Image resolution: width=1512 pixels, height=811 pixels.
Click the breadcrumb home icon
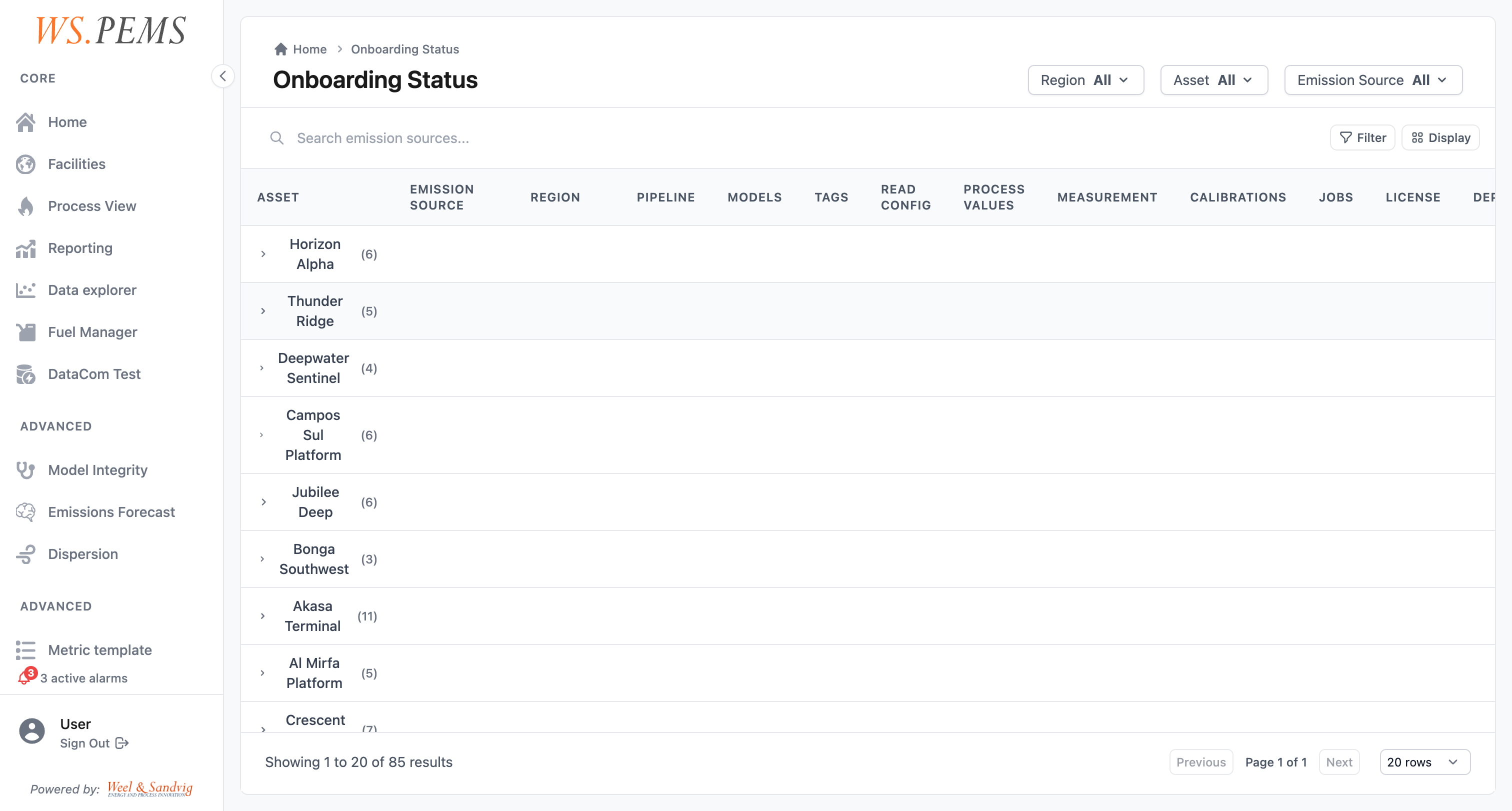pyautogui.click(x=280, y=49)
